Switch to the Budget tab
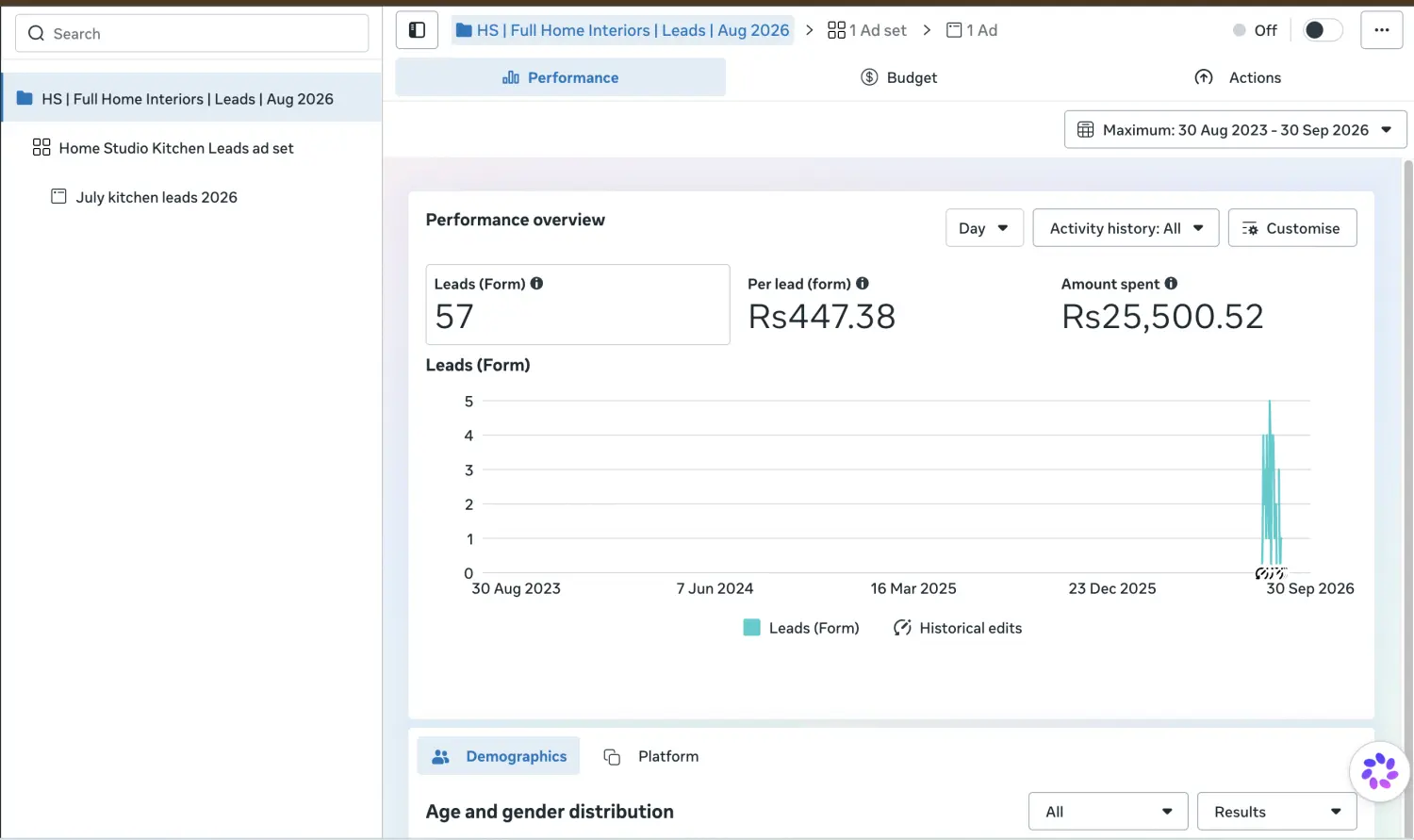 click(899, 77)
